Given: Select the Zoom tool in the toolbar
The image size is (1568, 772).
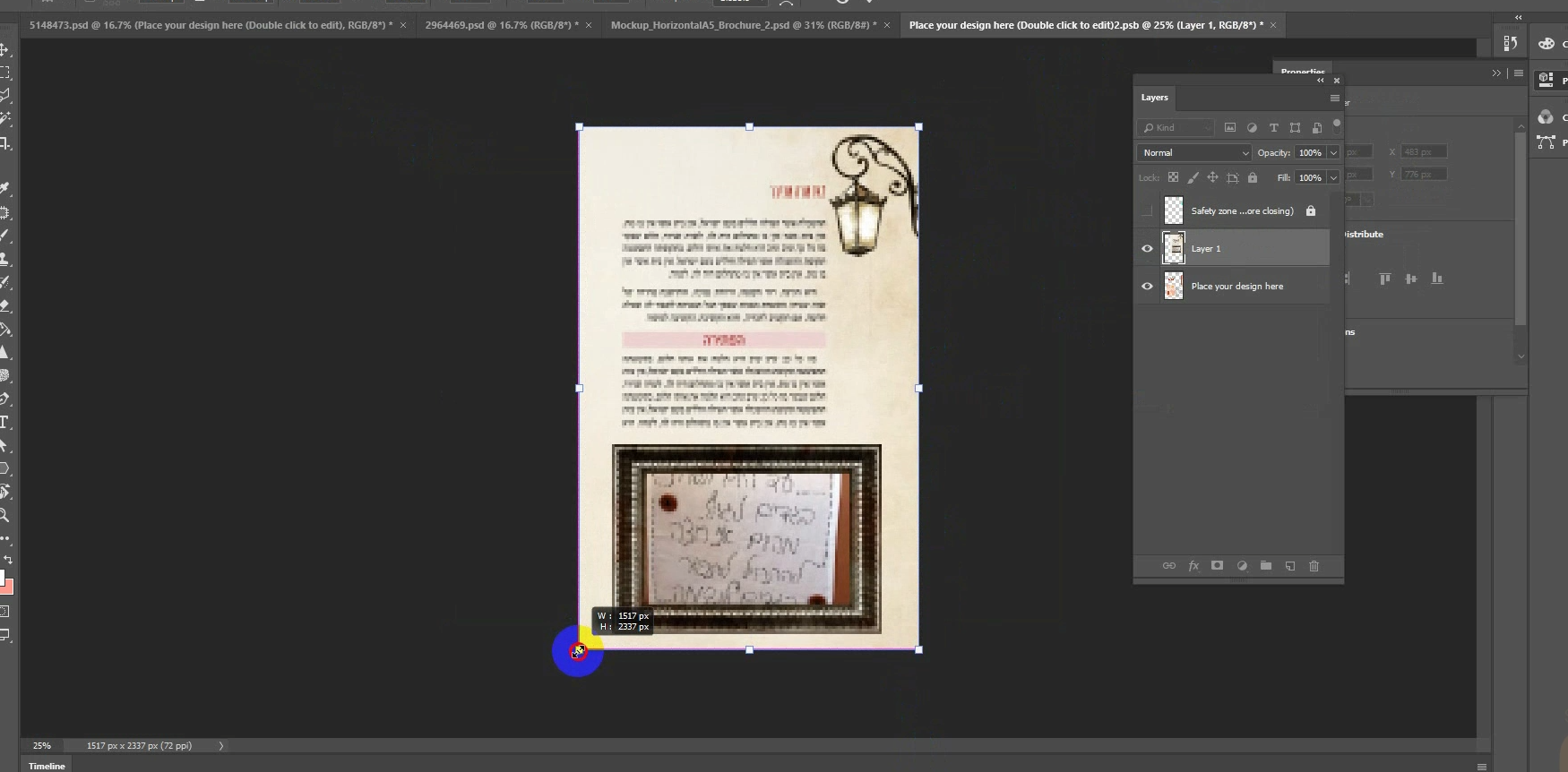Looking at the screenshot, I should [x=4, y=516].
